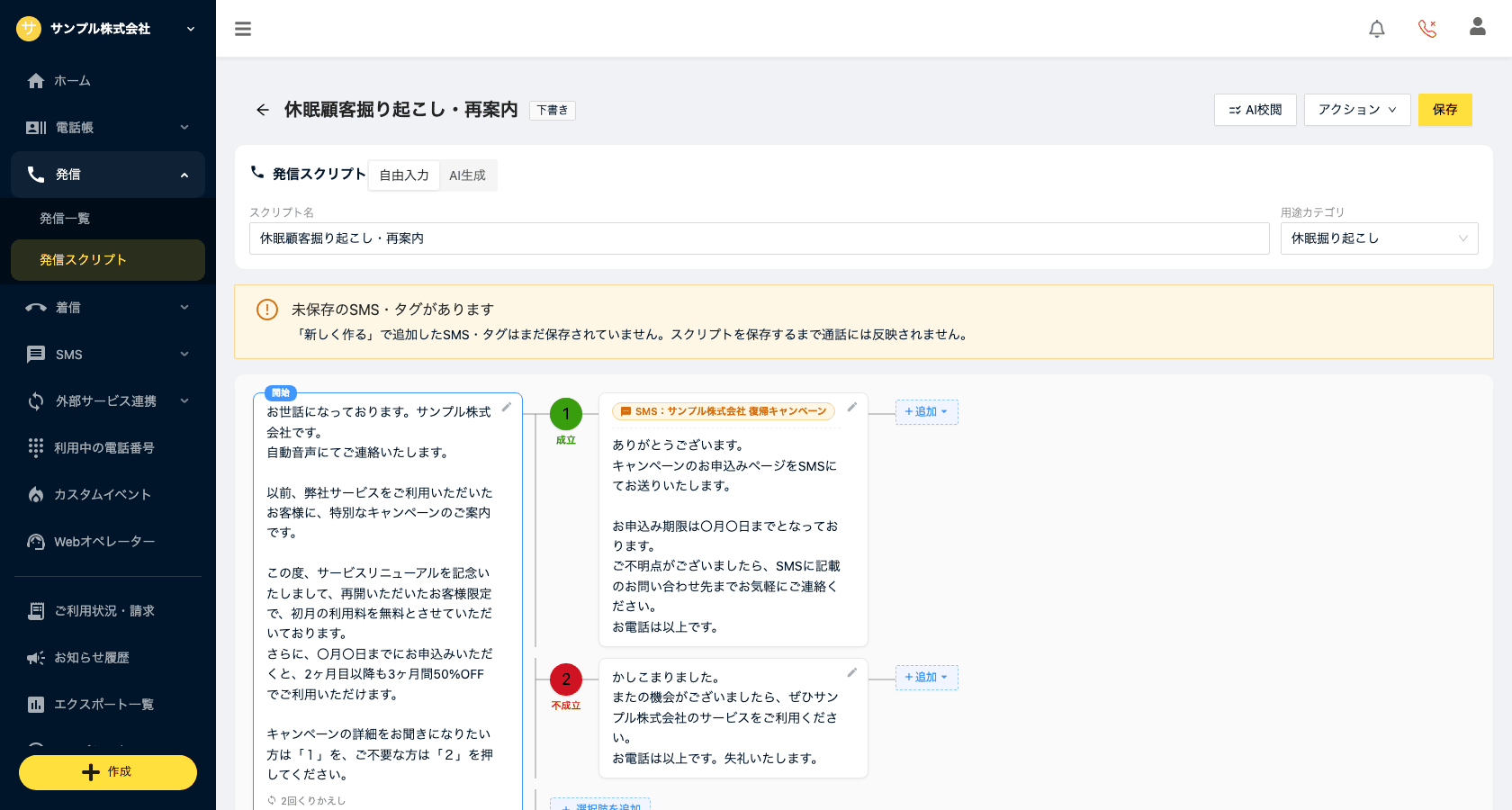The width and height of the screenshot is (1512, 810).
Task: Switch to the AI生成 tab
Action: click(467, 175)
